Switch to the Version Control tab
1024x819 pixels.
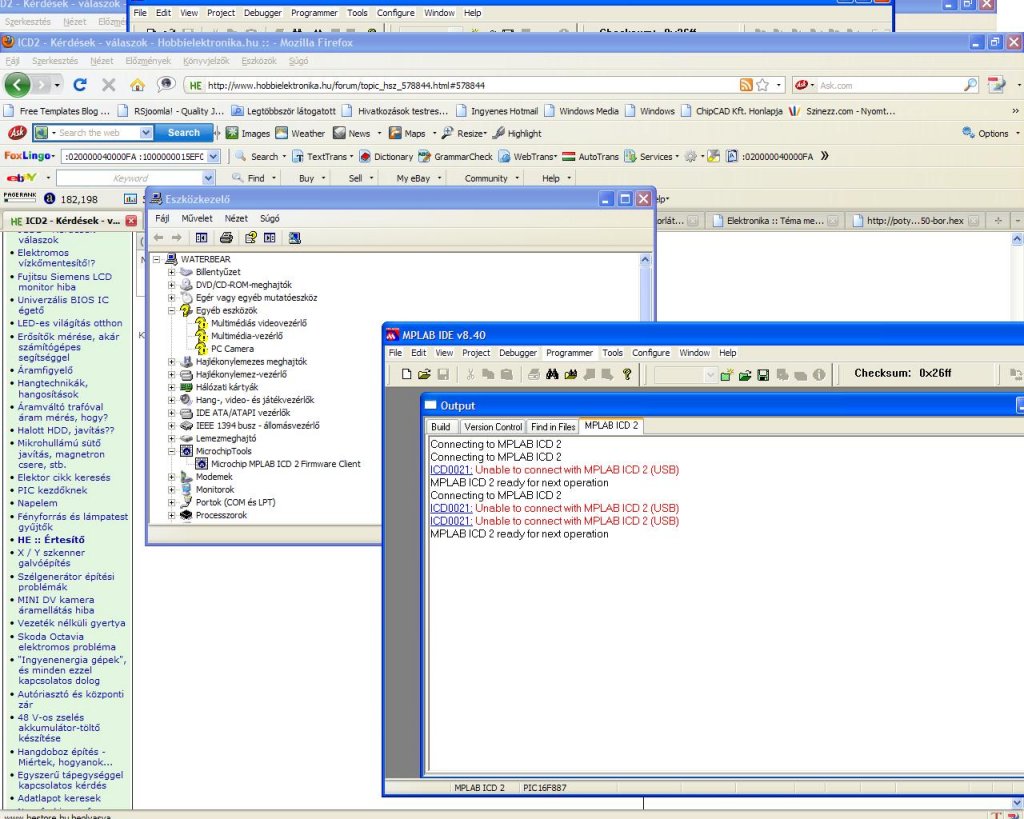coord(493,426)
